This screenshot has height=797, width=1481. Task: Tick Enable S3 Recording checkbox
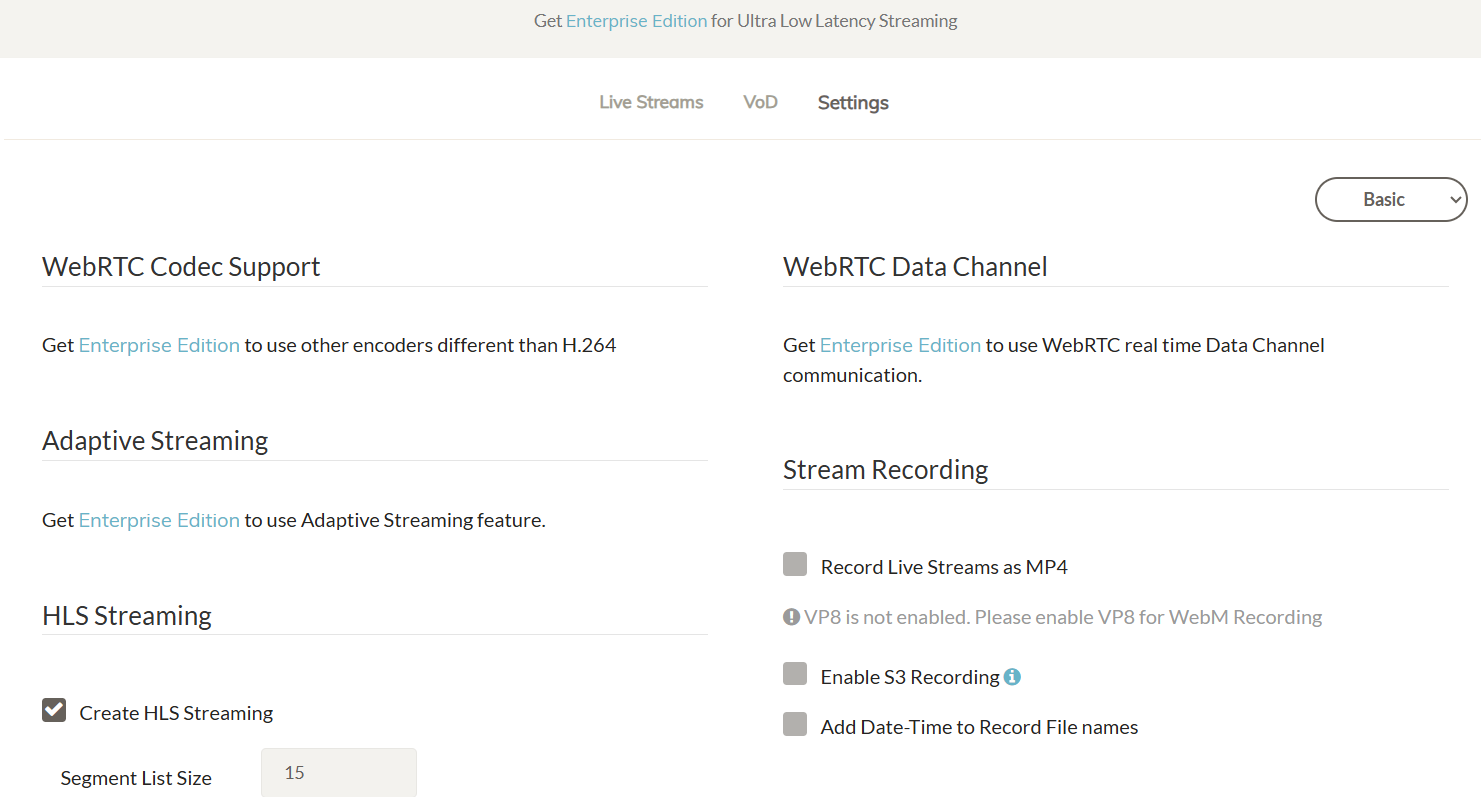click(795, 674)
